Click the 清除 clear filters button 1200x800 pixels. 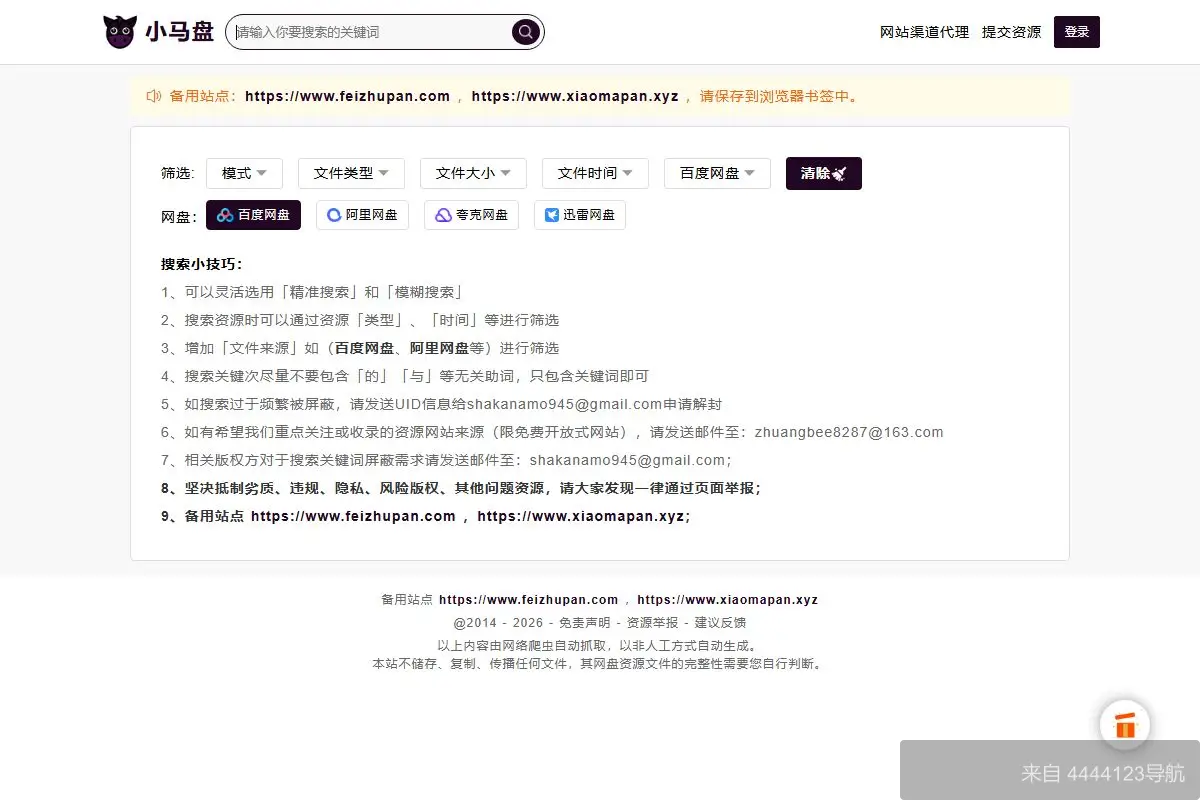(x=823, y=173)
